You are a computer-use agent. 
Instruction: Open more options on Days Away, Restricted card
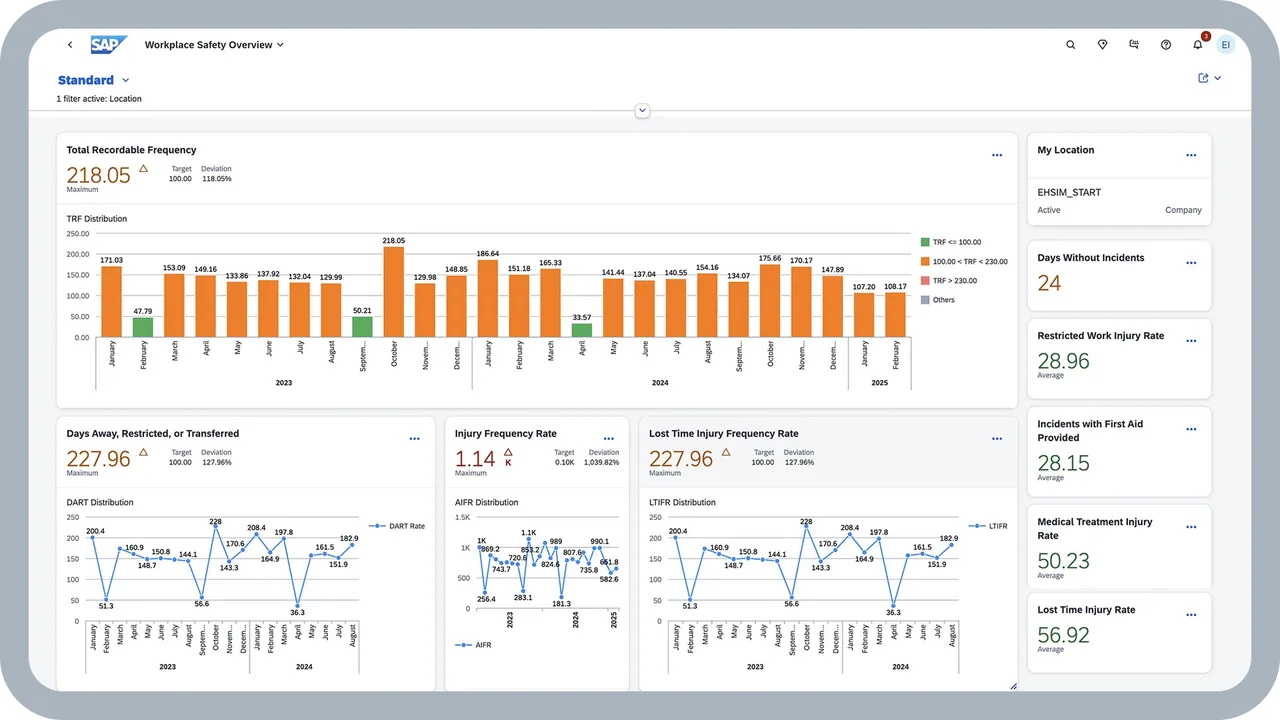point(415,439)
